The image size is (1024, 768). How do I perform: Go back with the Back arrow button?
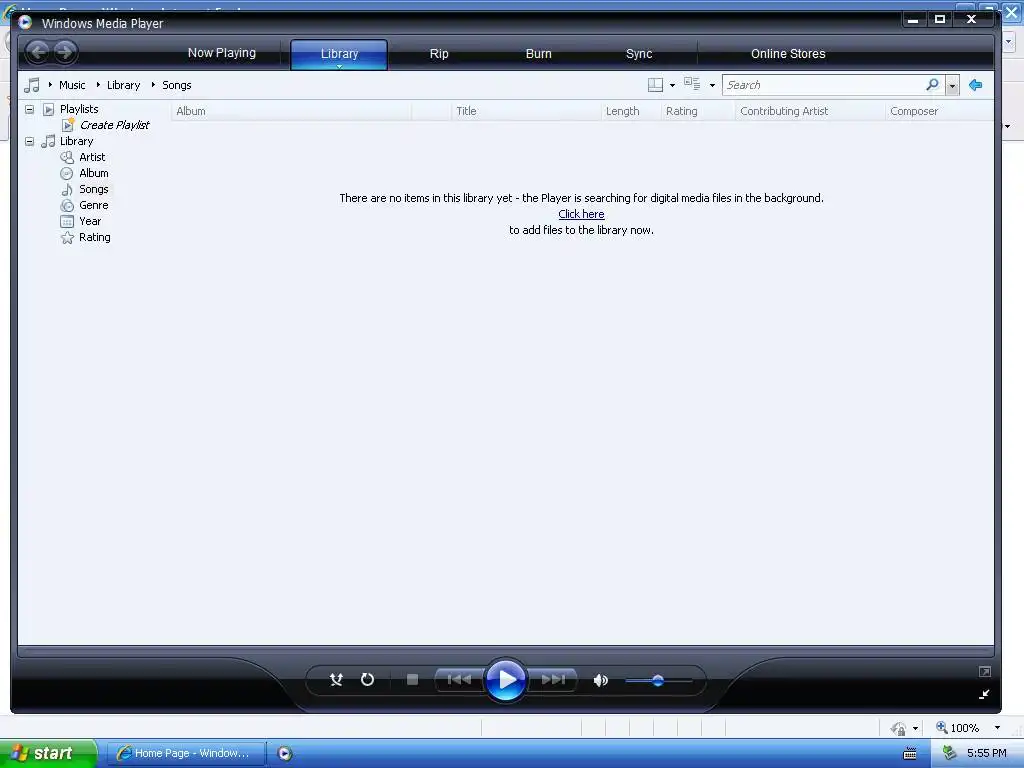[39, 52]
